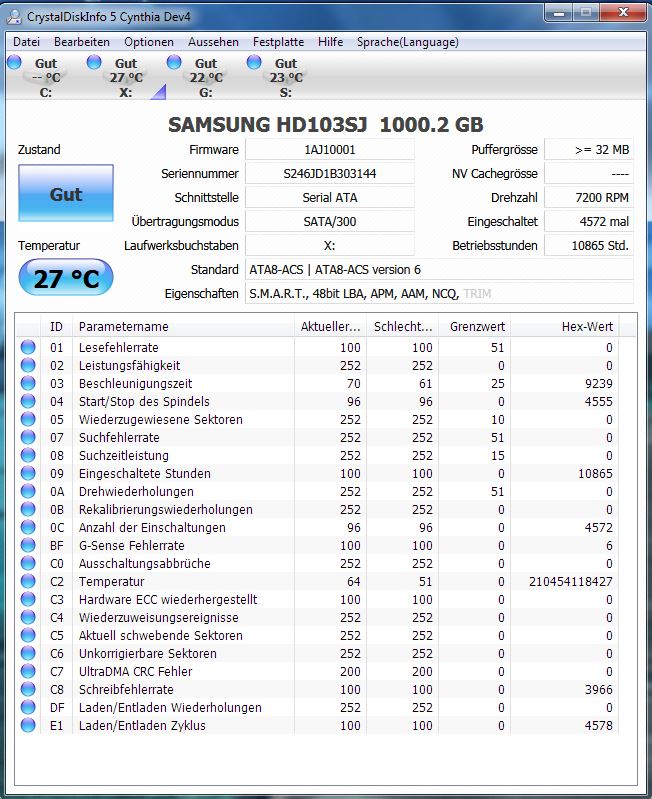Click the Drehzahl value 7200 RPM
The width and height of the screenshot is (652, 799).
pyautogui.click(x=589, y=197)
